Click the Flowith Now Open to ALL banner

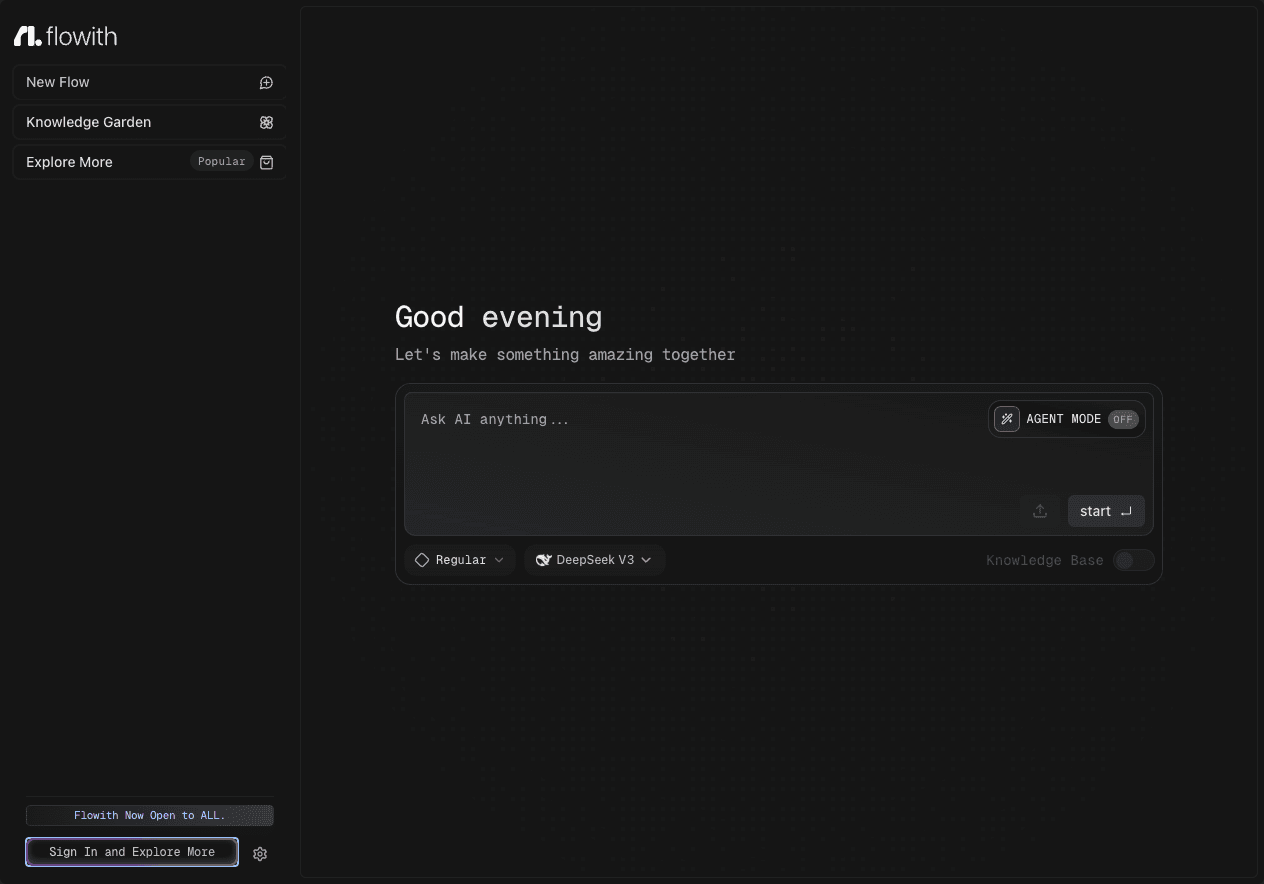pos(149,815)
